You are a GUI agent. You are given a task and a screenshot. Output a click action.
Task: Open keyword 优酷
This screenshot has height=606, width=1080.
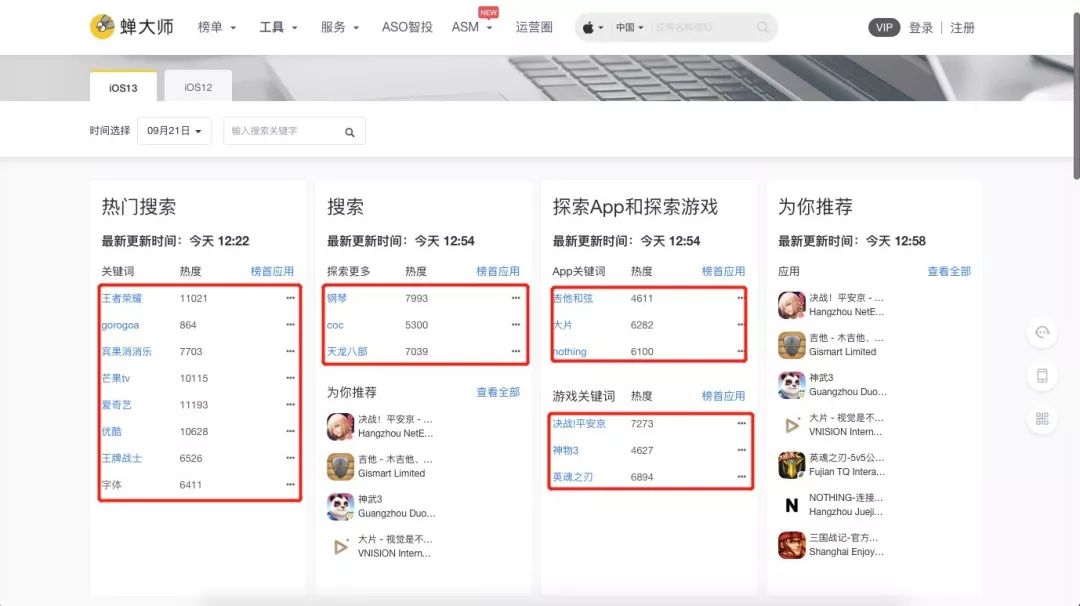pyautogui.click(x=111, y=431)
